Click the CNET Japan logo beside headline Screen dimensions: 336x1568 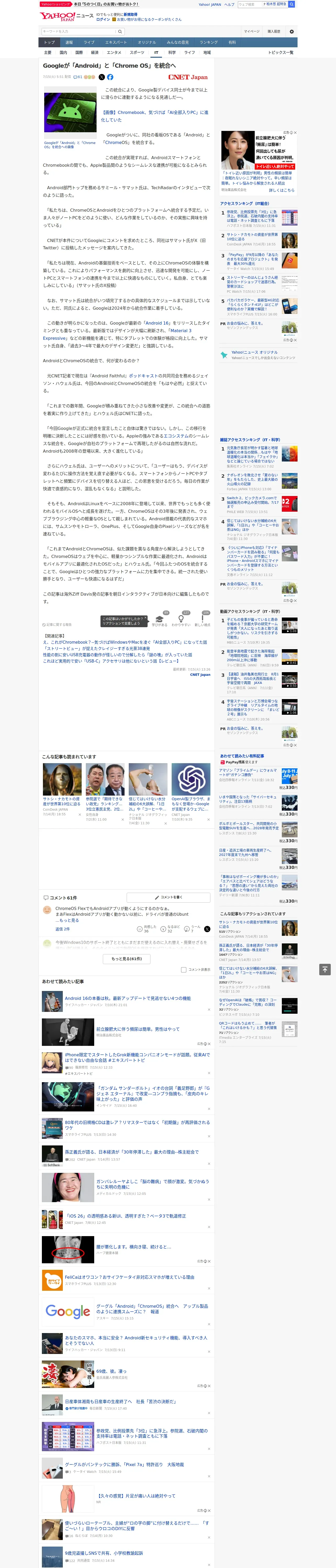click(188, 77)
